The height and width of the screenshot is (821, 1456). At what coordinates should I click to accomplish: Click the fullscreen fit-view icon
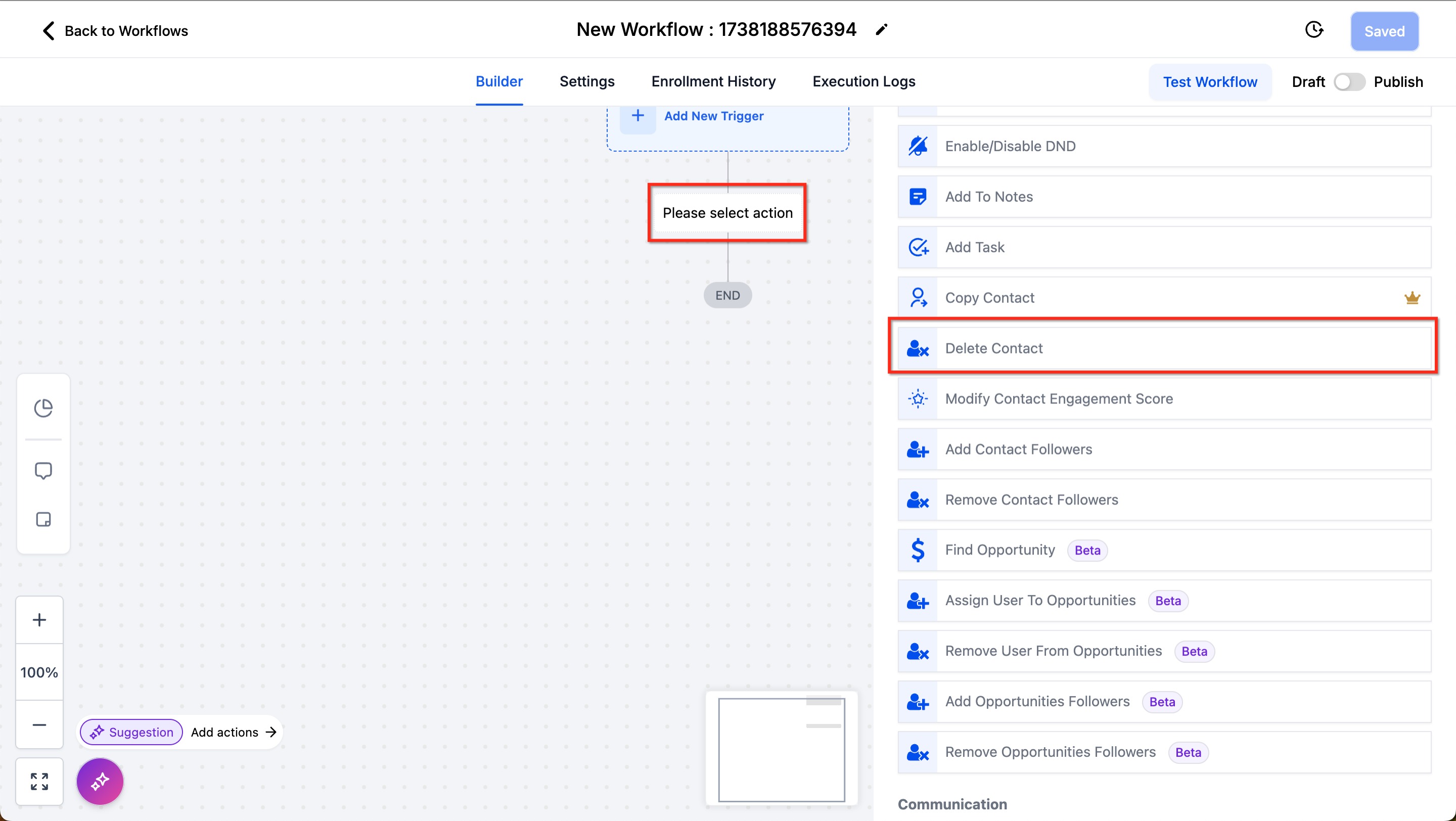tap(39, 782)
